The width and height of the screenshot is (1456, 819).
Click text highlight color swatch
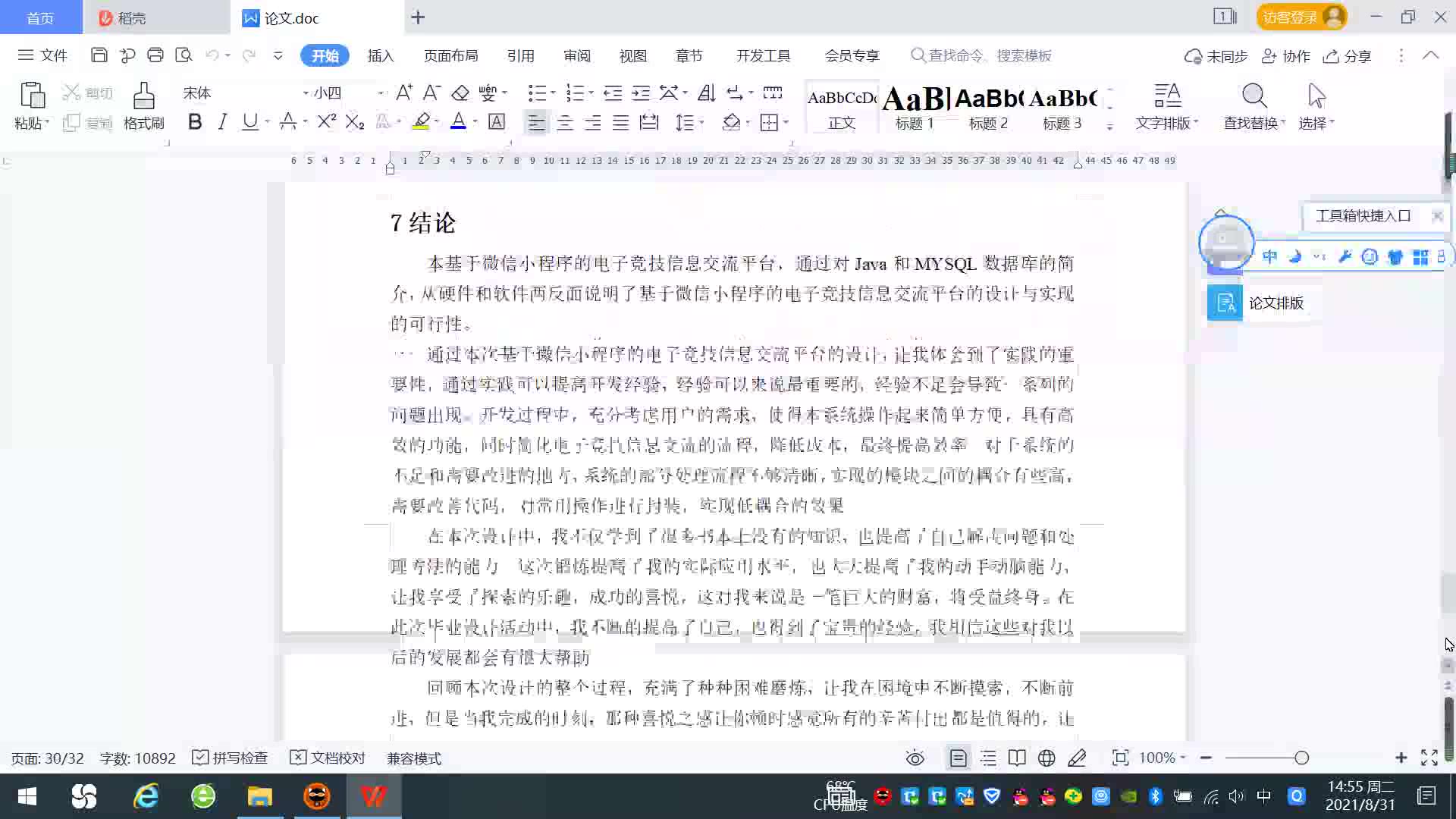[x=422, y=121]
